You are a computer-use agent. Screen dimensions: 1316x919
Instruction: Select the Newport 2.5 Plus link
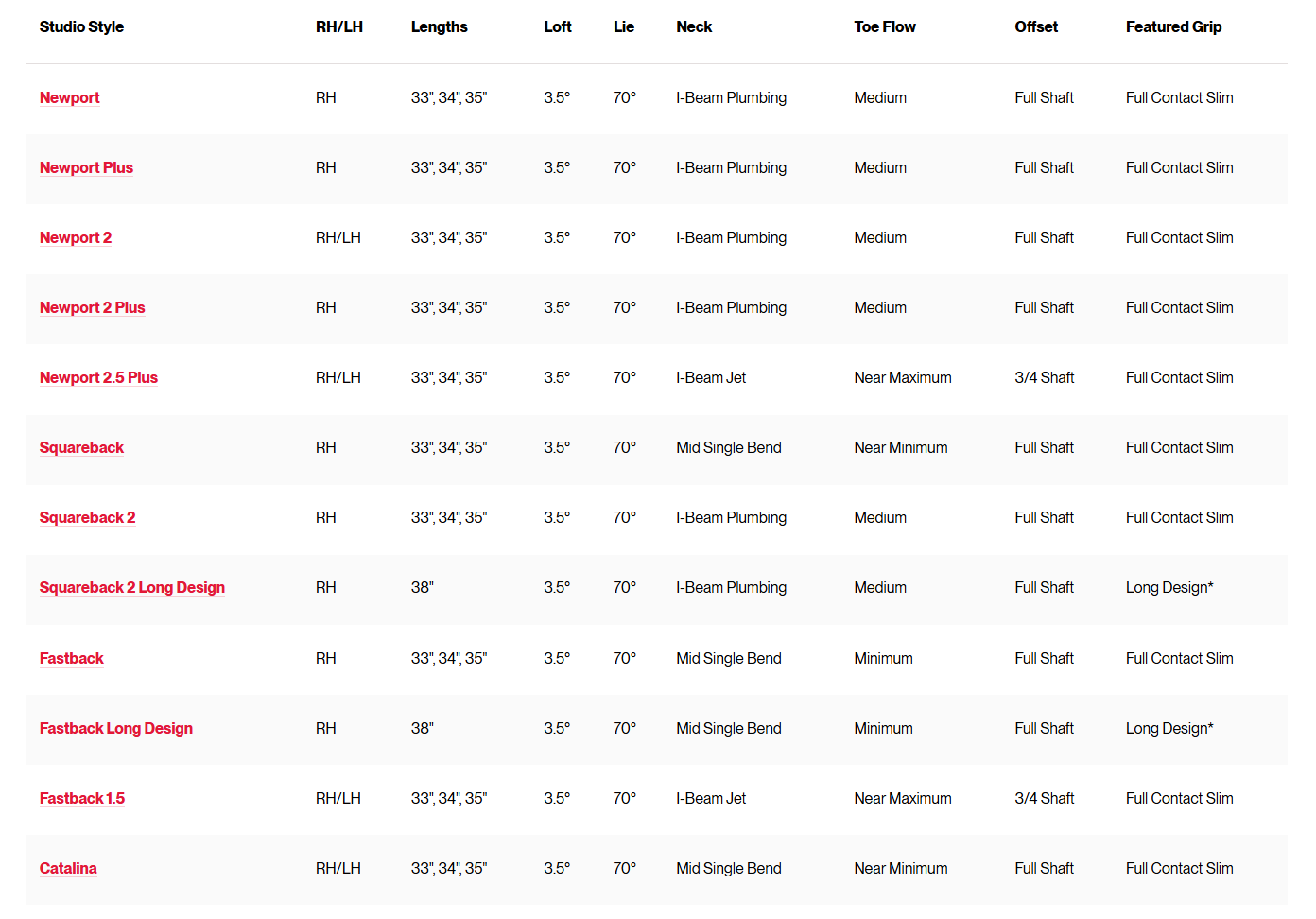98,377
